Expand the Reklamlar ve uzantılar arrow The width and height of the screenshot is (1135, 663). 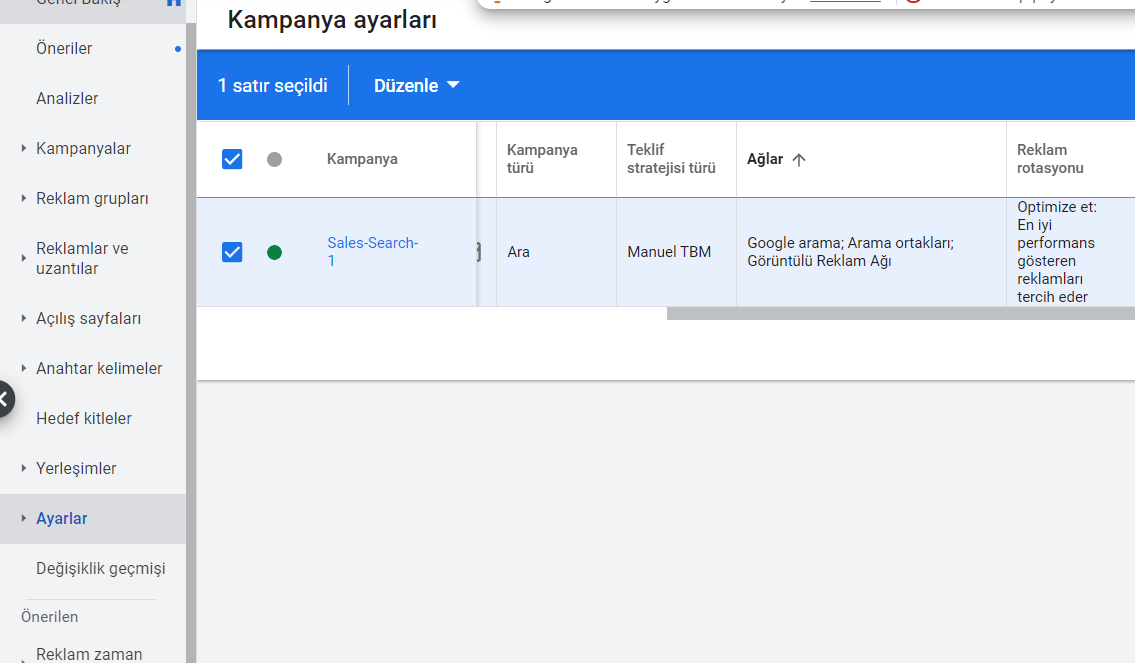(x=24, y=258)
